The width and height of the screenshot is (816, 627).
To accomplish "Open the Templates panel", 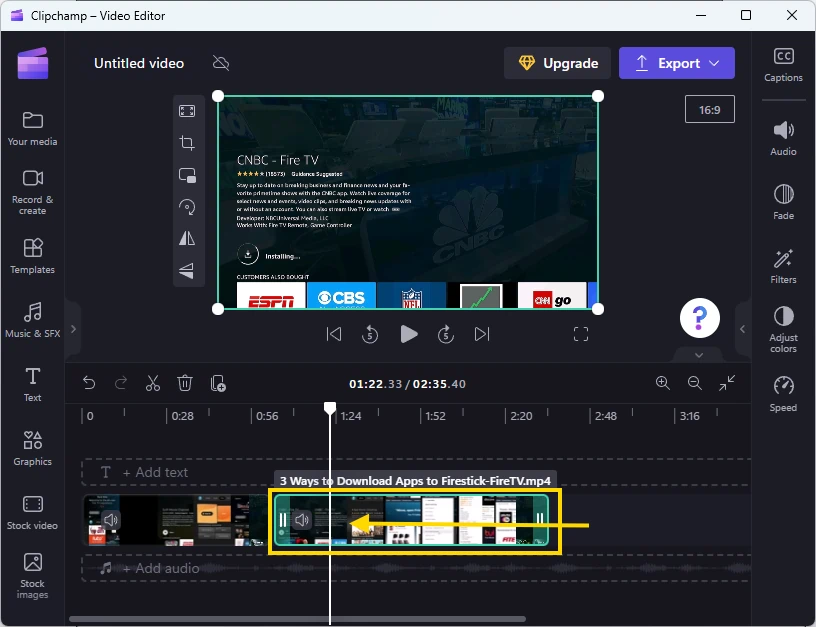I will pyautogui.click(x=32, y=256).
